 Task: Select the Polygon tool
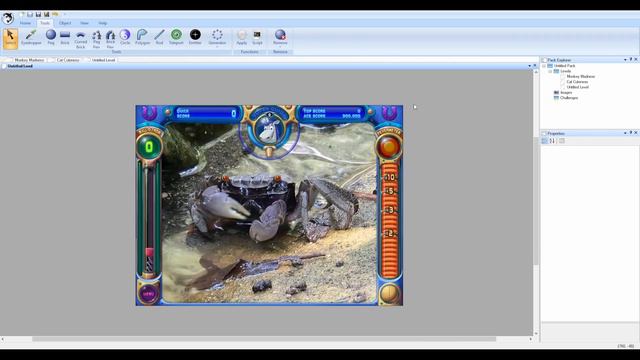click(142, 37)
